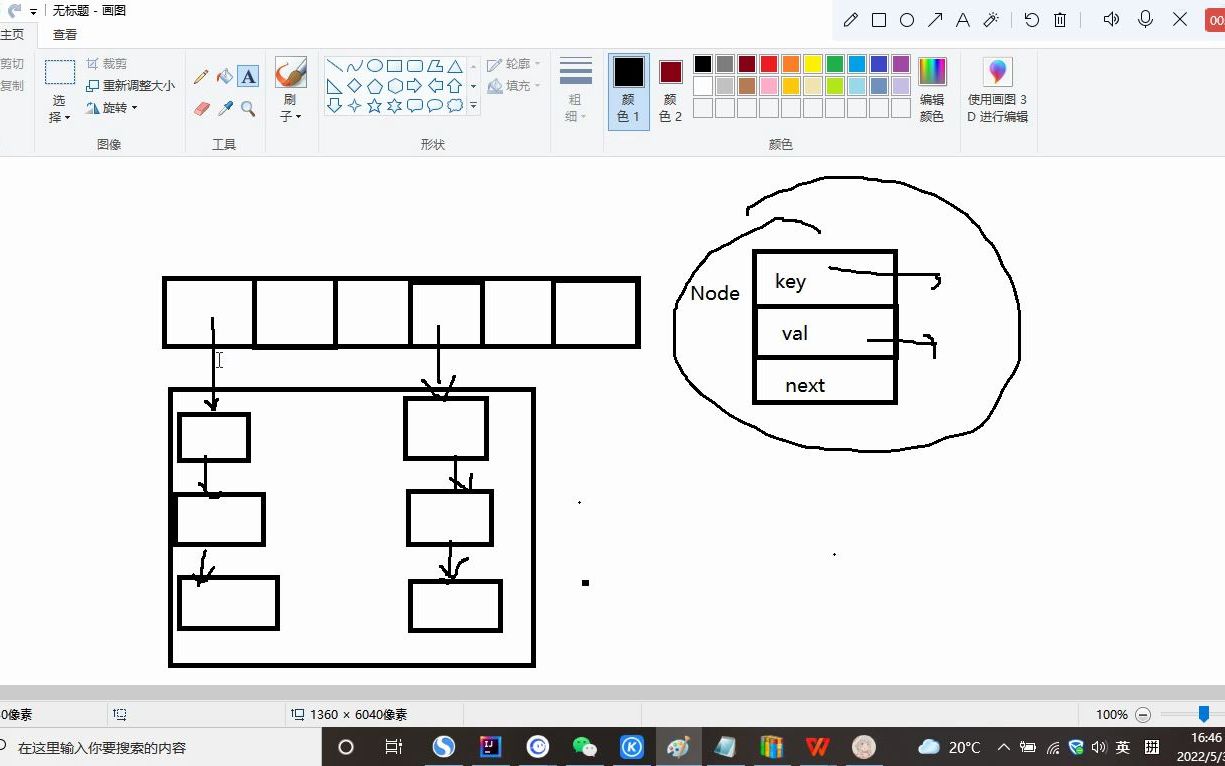Viewport: 1225px width, 766px height.
Task: Select the Eraser tool
Action: 201,108
